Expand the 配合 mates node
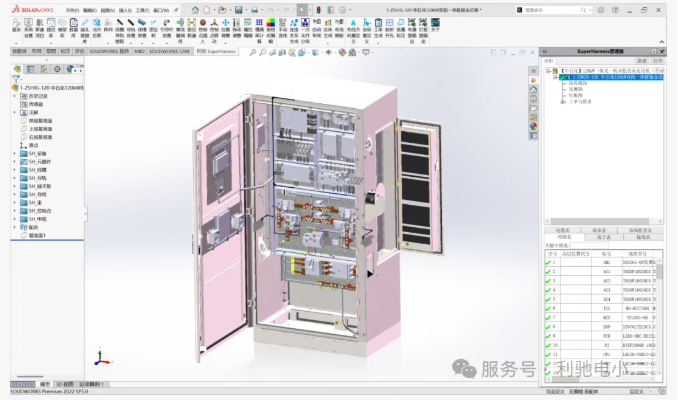 click(x=15, y=227)
